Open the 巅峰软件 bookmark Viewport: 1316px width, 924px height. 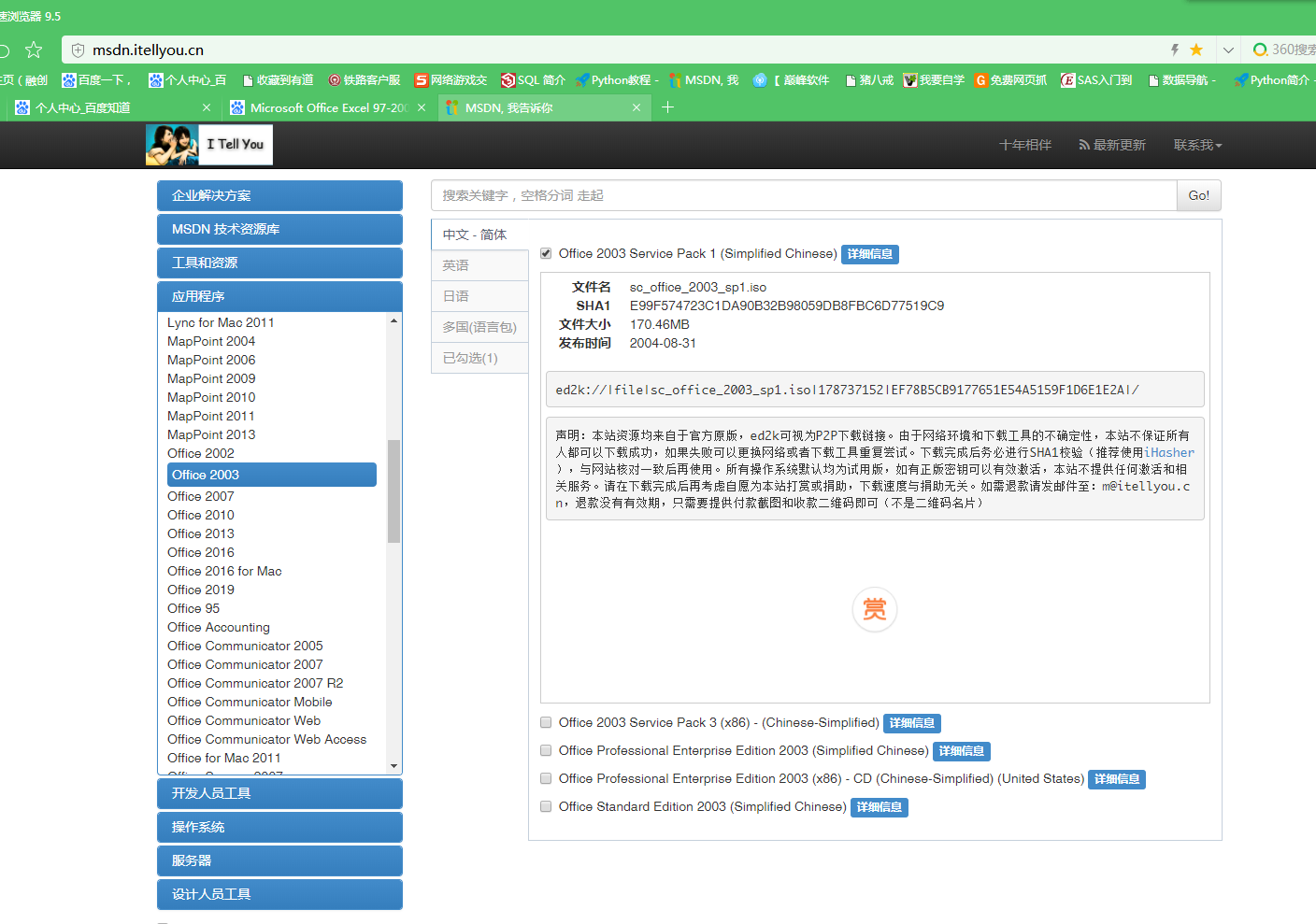point(792,80)
